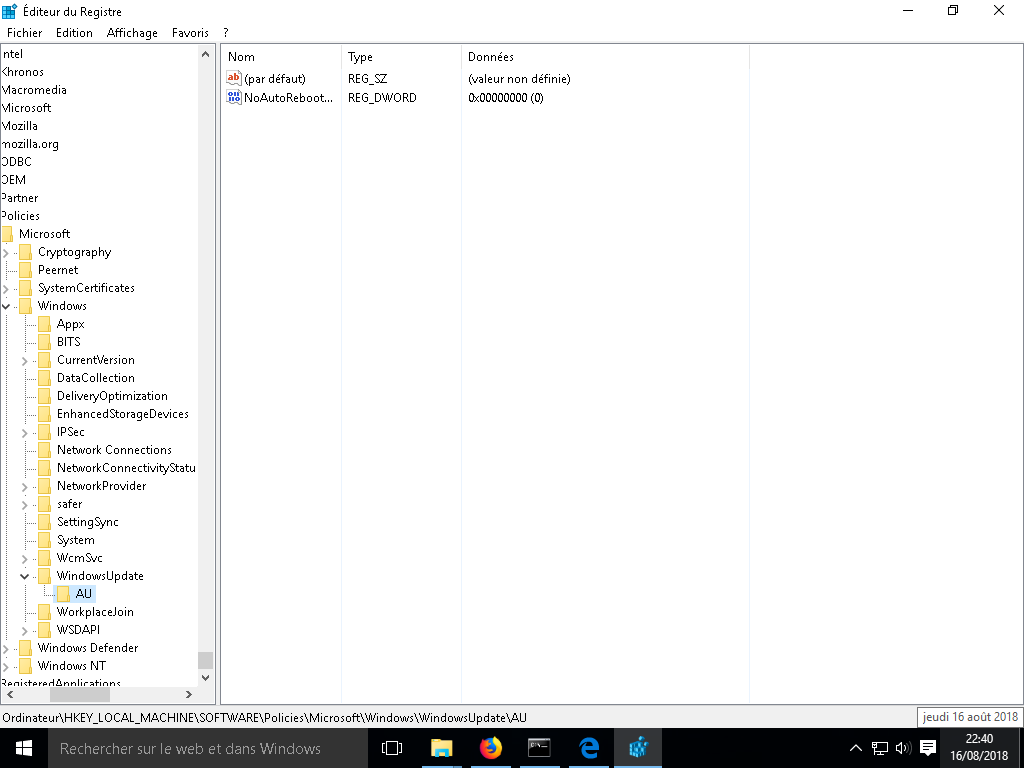Click the Policies Microsoft folder icon
Image resolution: width=1024 pixels, height=768 pixels.
(x=7, y=234)
